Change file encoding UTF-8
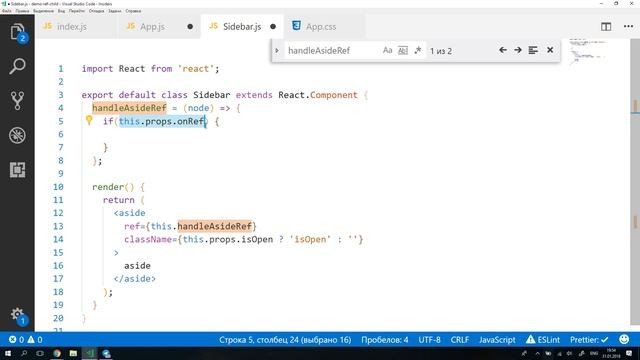Screen dimensions: 640x360 pyautogui.click(x=429, y=340)
